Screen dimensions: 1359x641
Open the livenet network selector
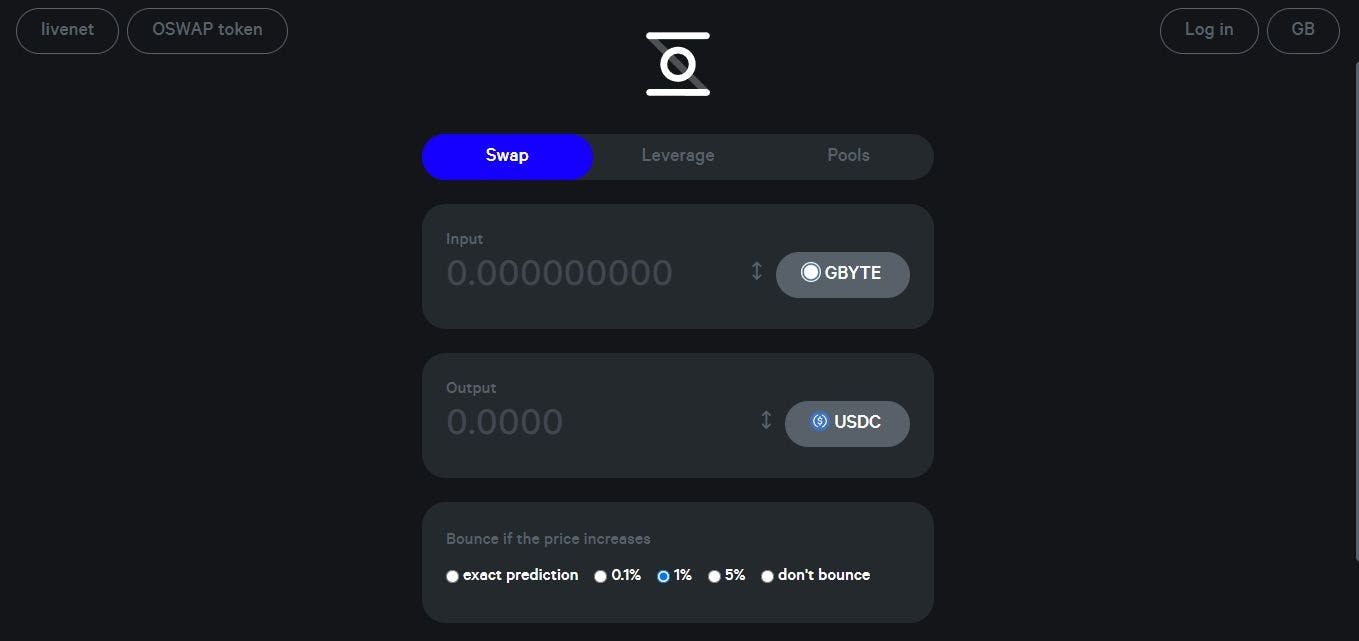[x=67, y=30]
